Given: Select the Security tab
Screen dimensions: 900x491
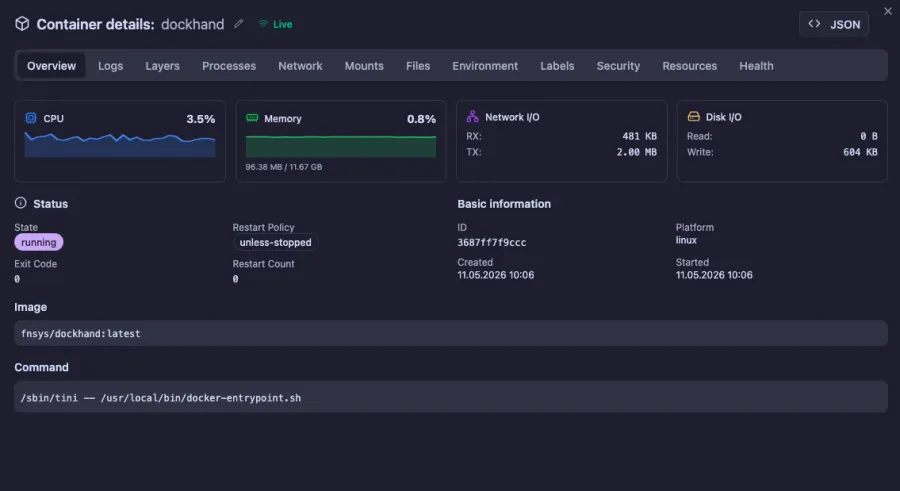Looking at the screenshot, I should 618,65.
